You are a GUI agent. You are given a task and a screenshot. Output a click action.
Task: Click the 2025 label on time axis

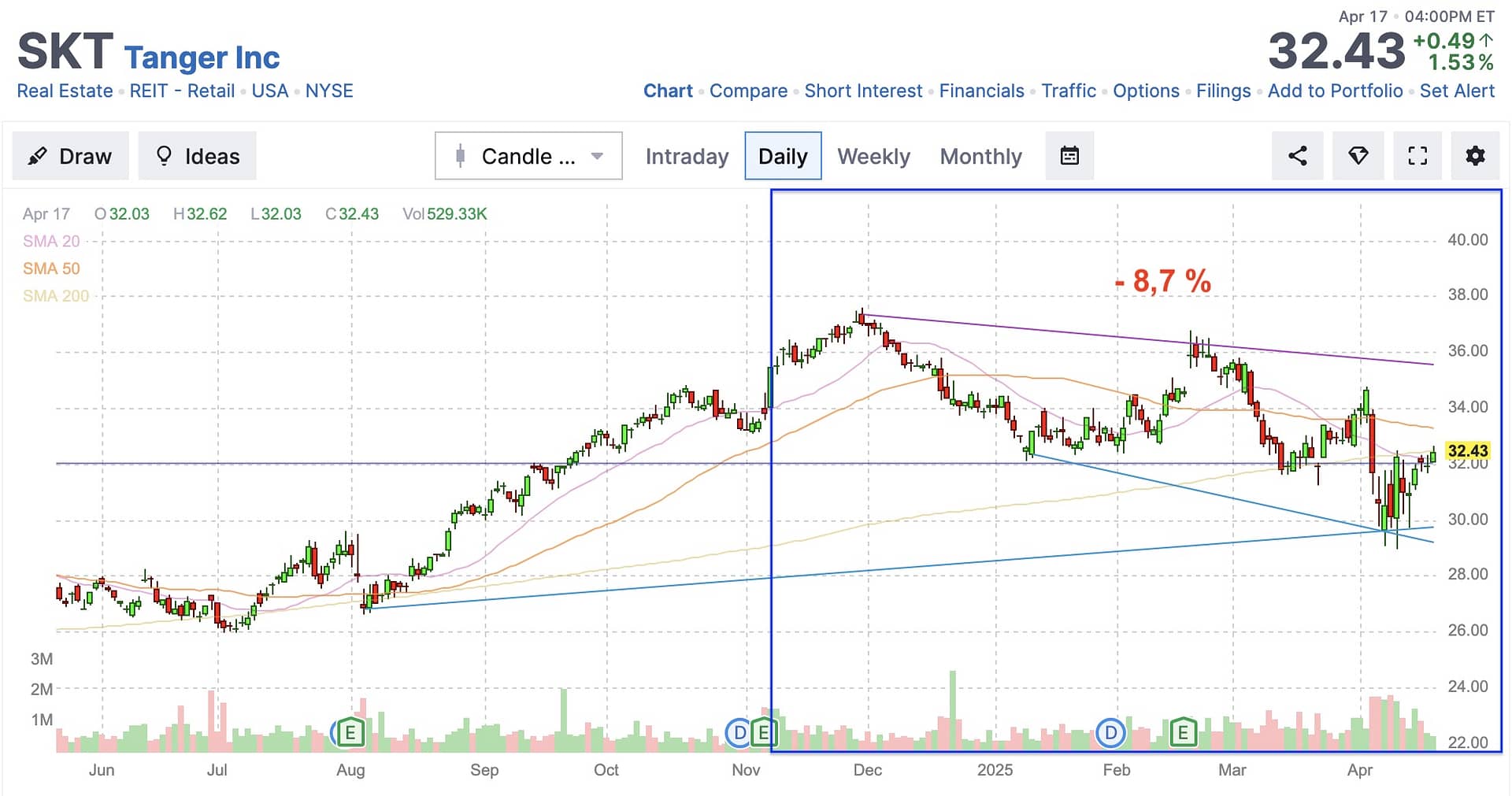(995, 770)
